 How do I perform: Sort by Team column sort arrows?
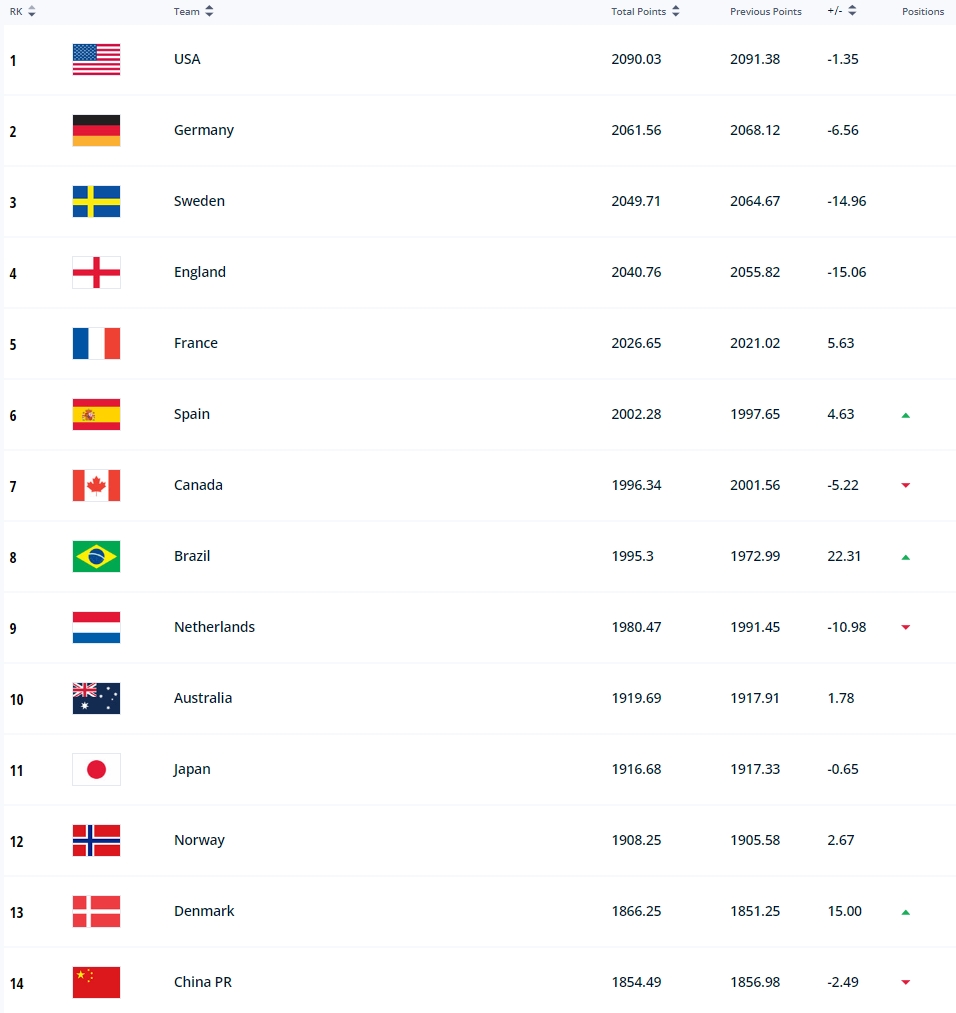click(x=209, y=11)
